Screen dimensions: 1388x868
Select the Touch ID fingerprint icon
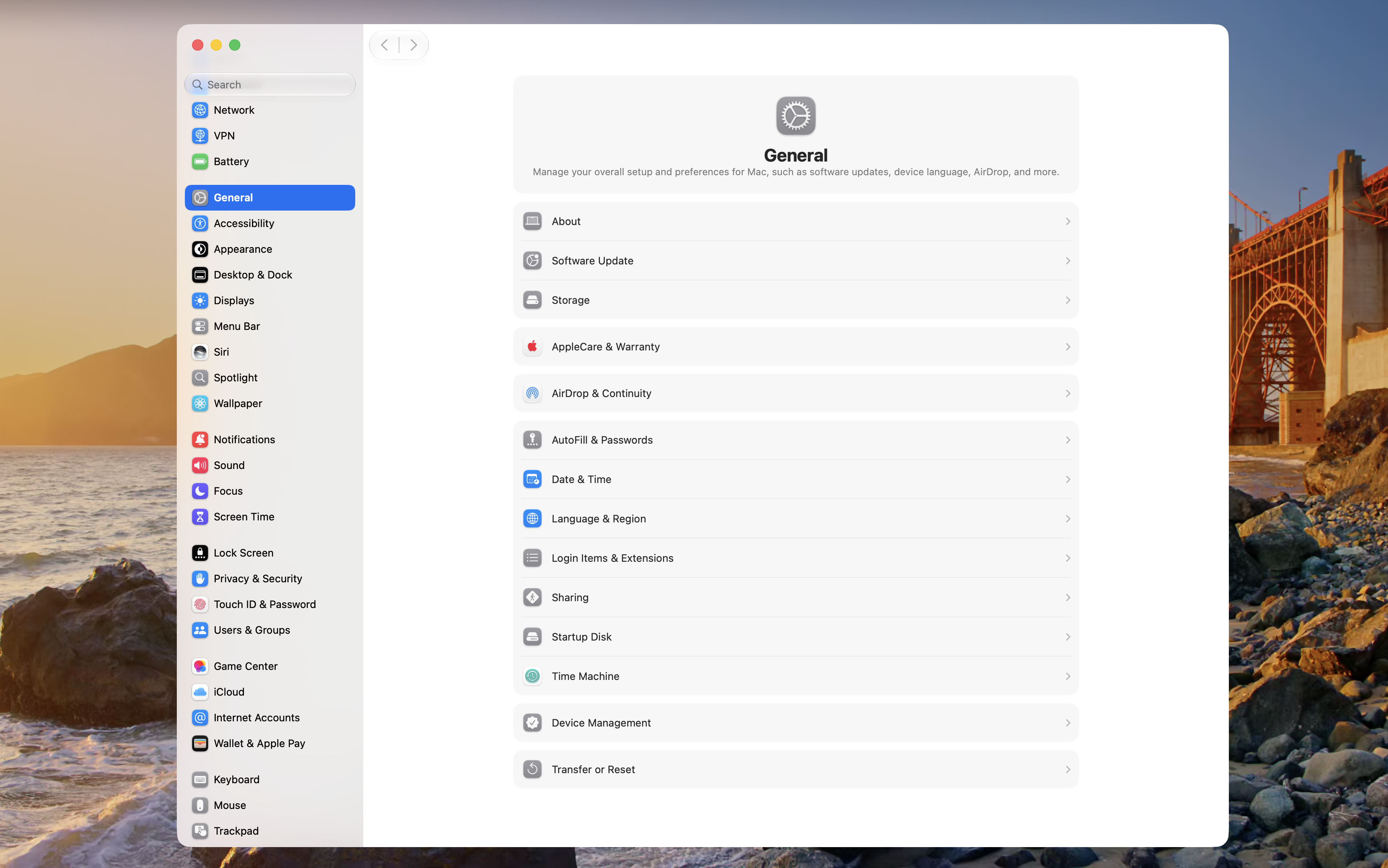coord(200,604)
